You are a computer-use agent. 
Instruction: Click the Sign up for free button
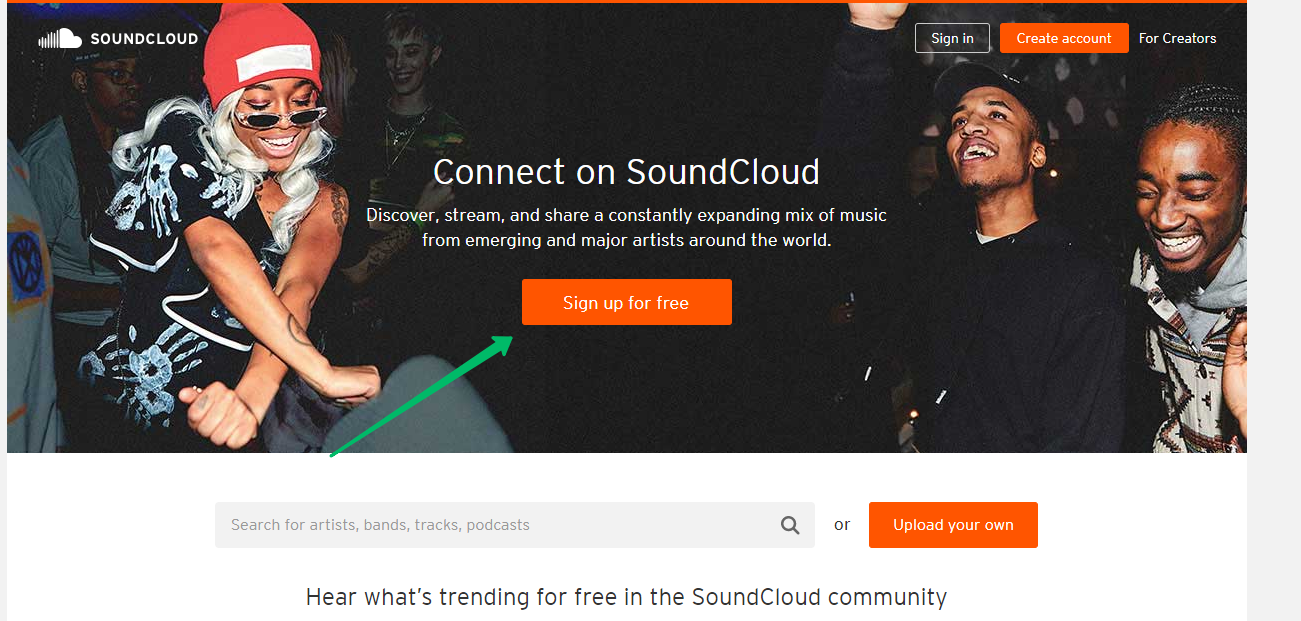click(x=626, y=302)
